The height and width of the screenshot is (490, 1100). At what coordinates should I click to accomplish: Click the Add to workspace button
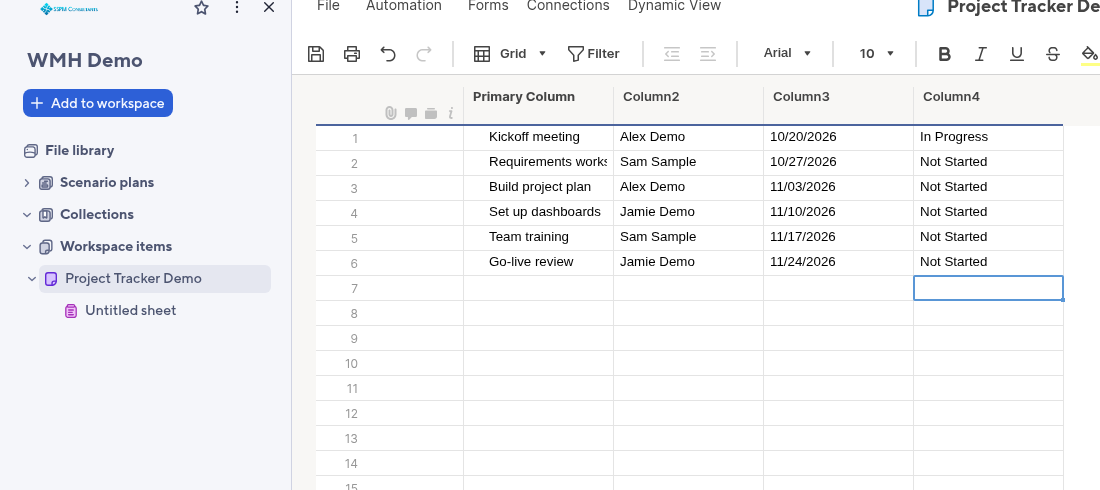click(98, 103)
